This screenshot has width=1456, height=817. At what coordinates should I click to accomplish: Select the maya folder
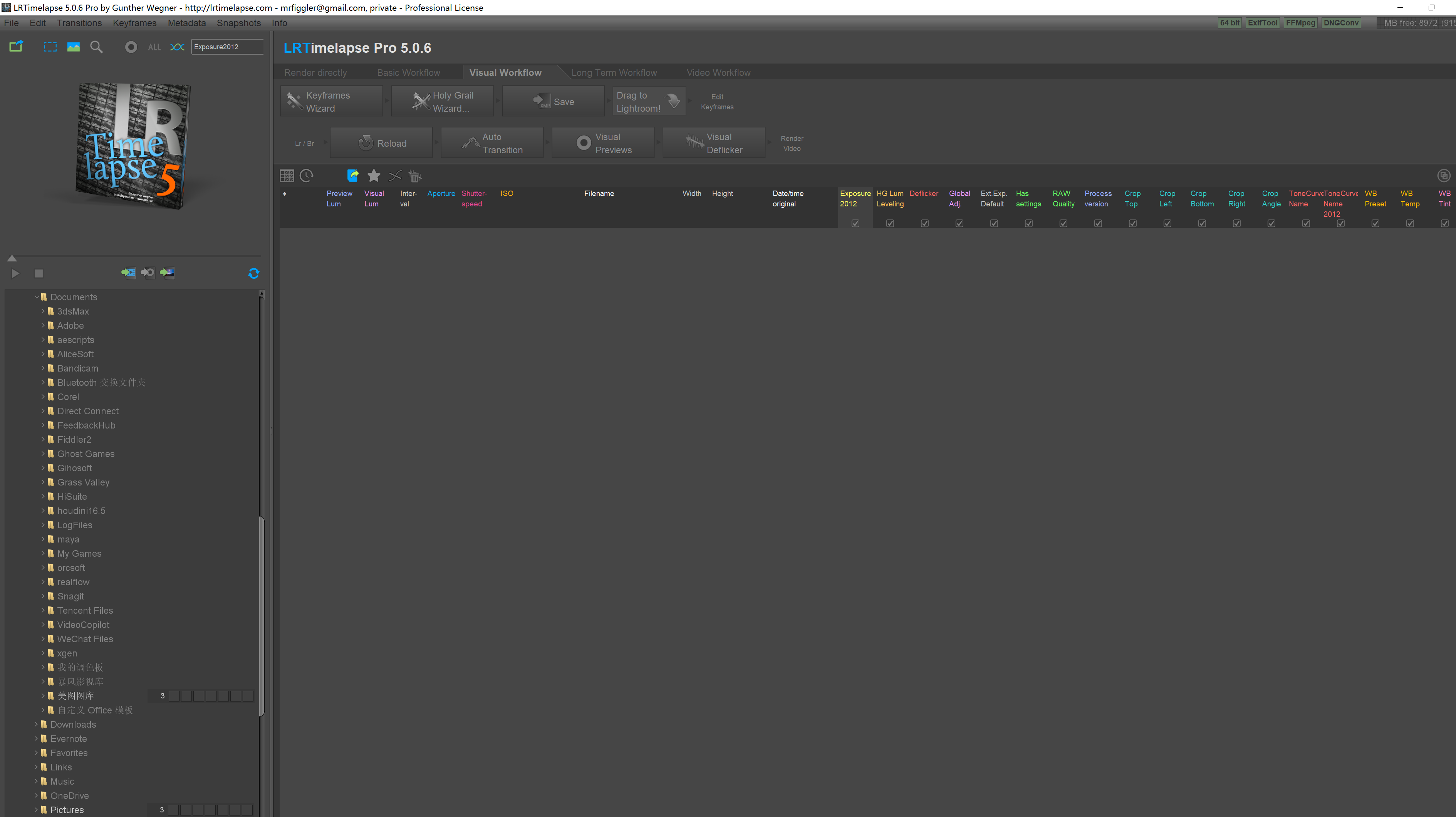(68, 539)
